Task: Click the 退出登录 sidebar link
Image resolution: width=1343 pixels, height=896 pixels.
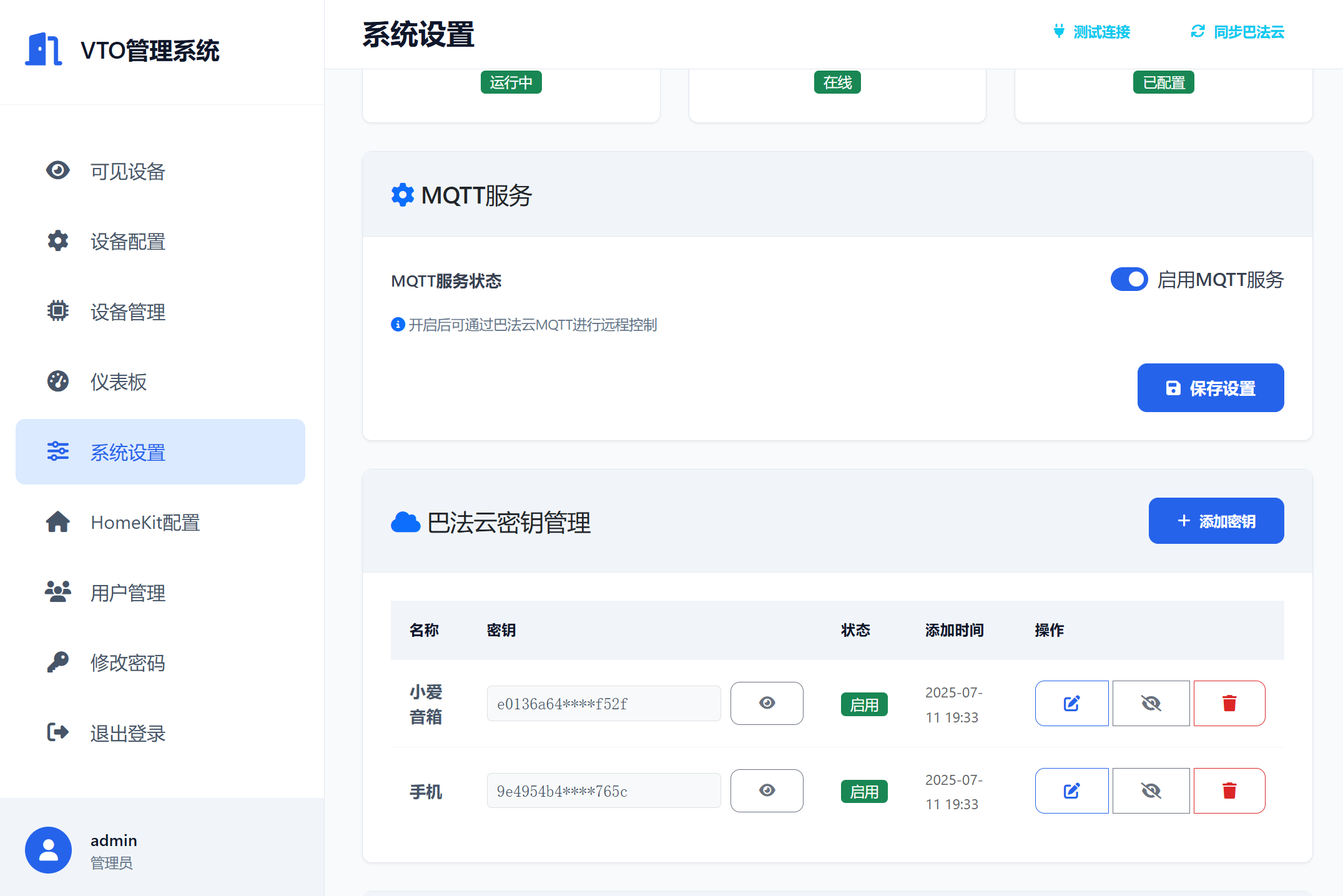Action: click(x=127, y=732)
